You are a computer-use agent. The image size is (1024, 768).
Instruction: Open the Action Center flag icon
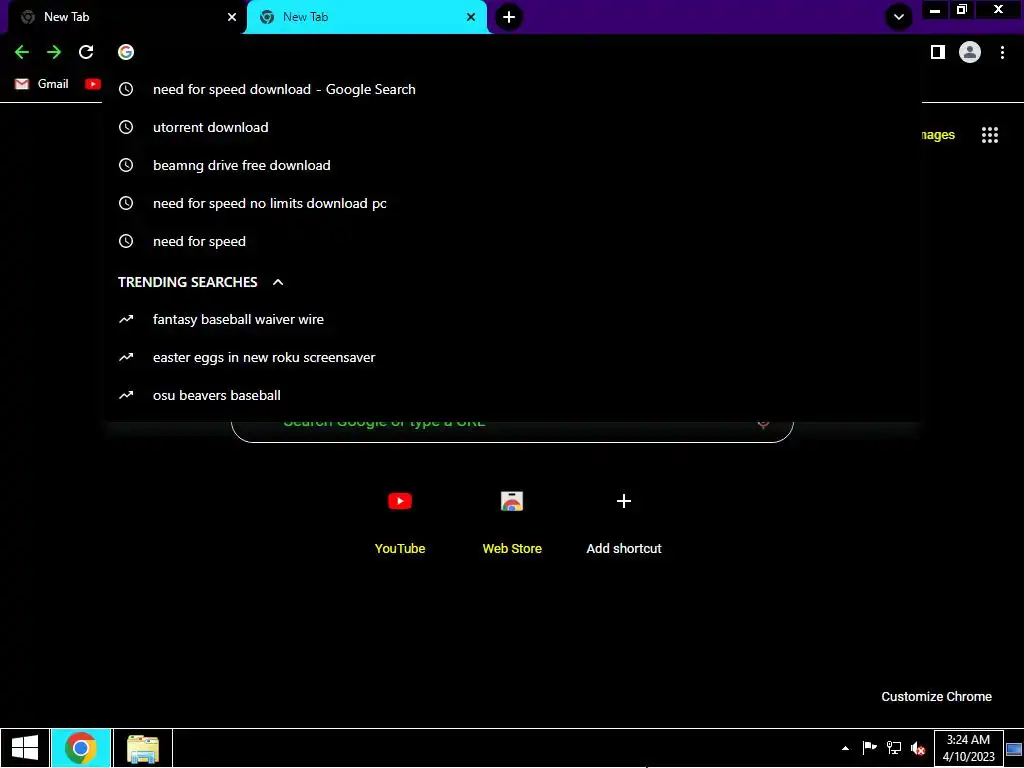pyautogui.click(x=870, y=748)
